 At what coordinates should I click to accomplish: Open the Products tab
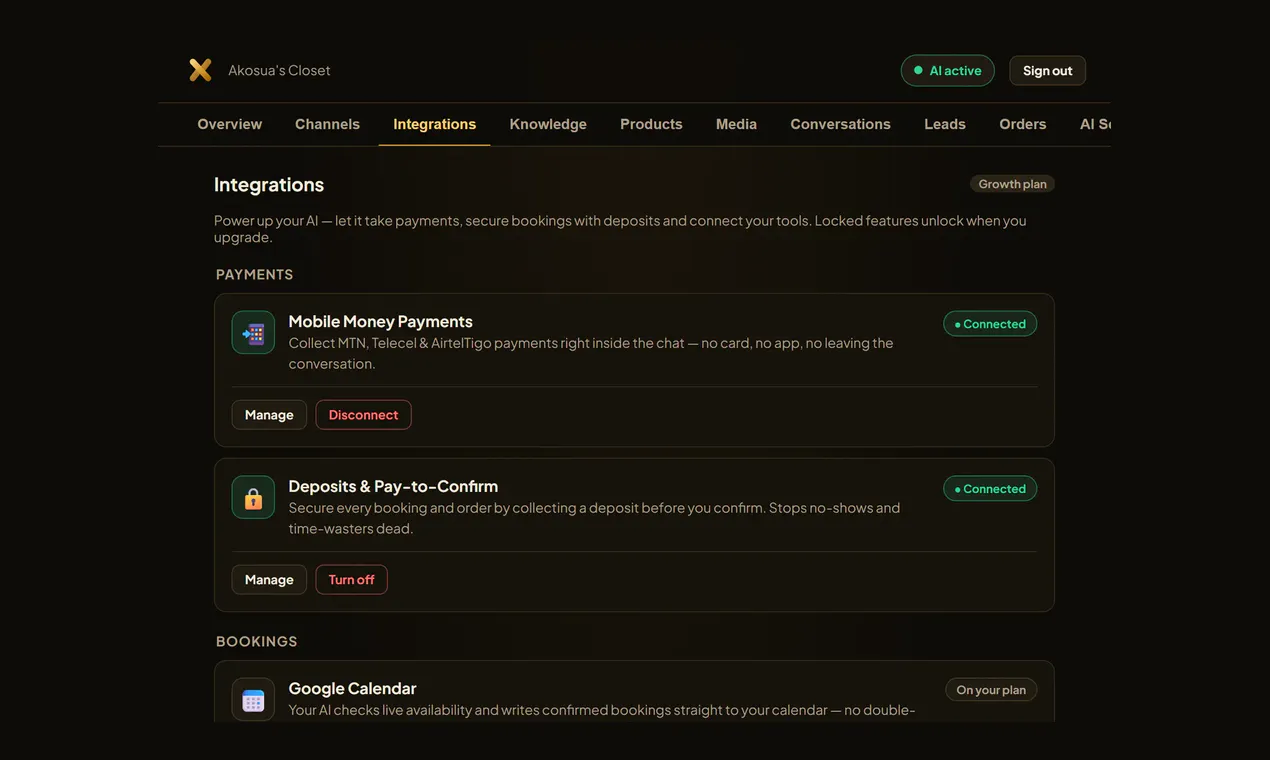(x=651, y=124)
